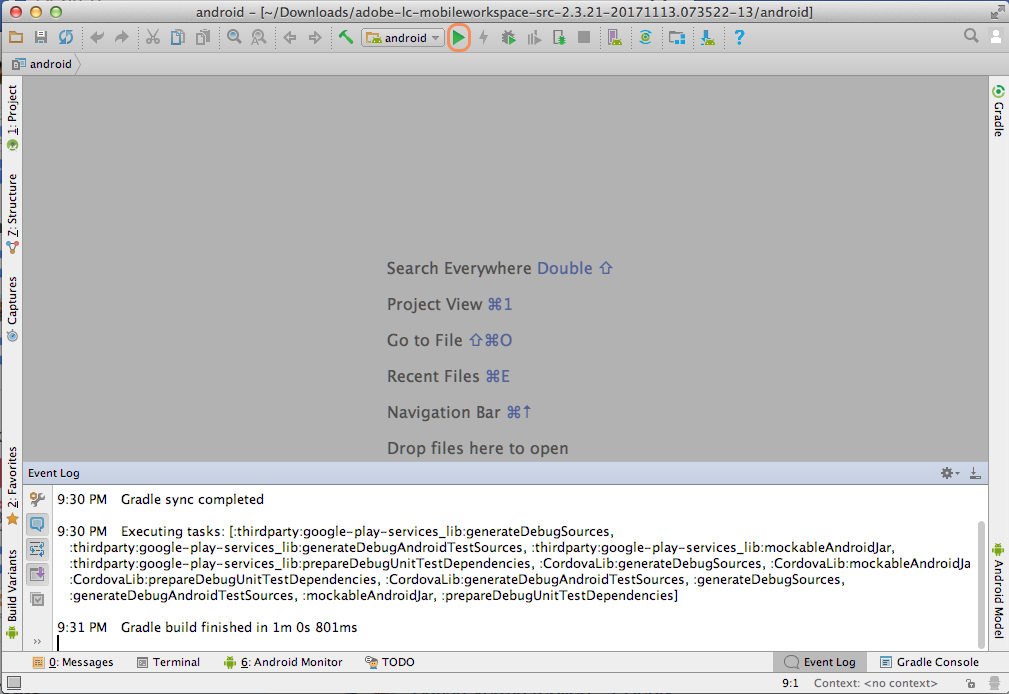
Task: Click Context: <no context> in status bar
Action: [875, 683]
